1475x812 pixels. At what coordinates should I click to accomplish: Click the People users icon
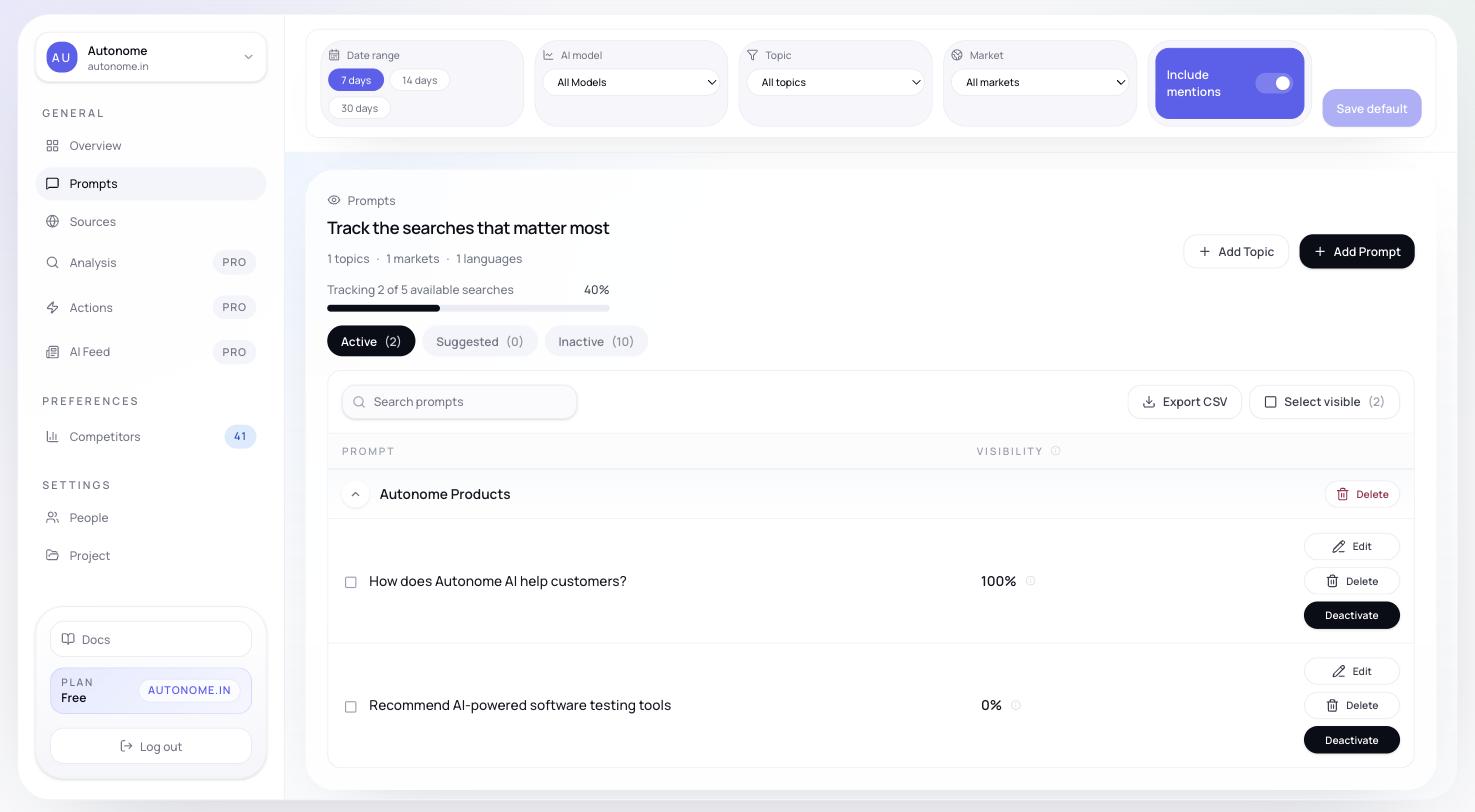coord(52,518)
